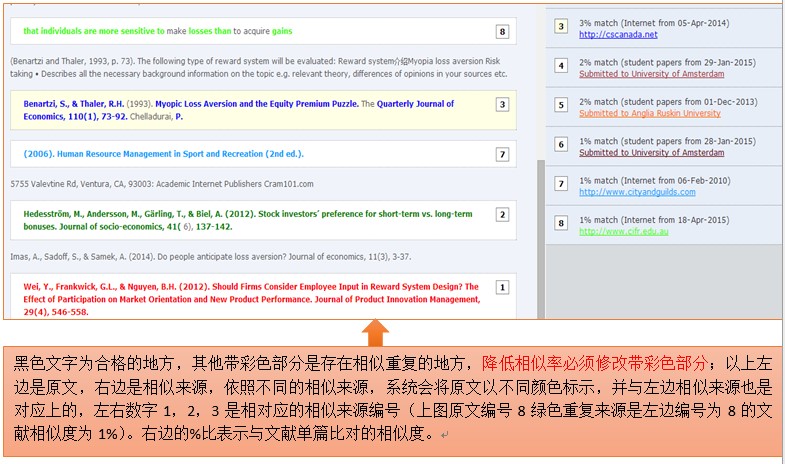Click text '2% match (student papers from 01-Dec-2013)'

pos(668,102)
